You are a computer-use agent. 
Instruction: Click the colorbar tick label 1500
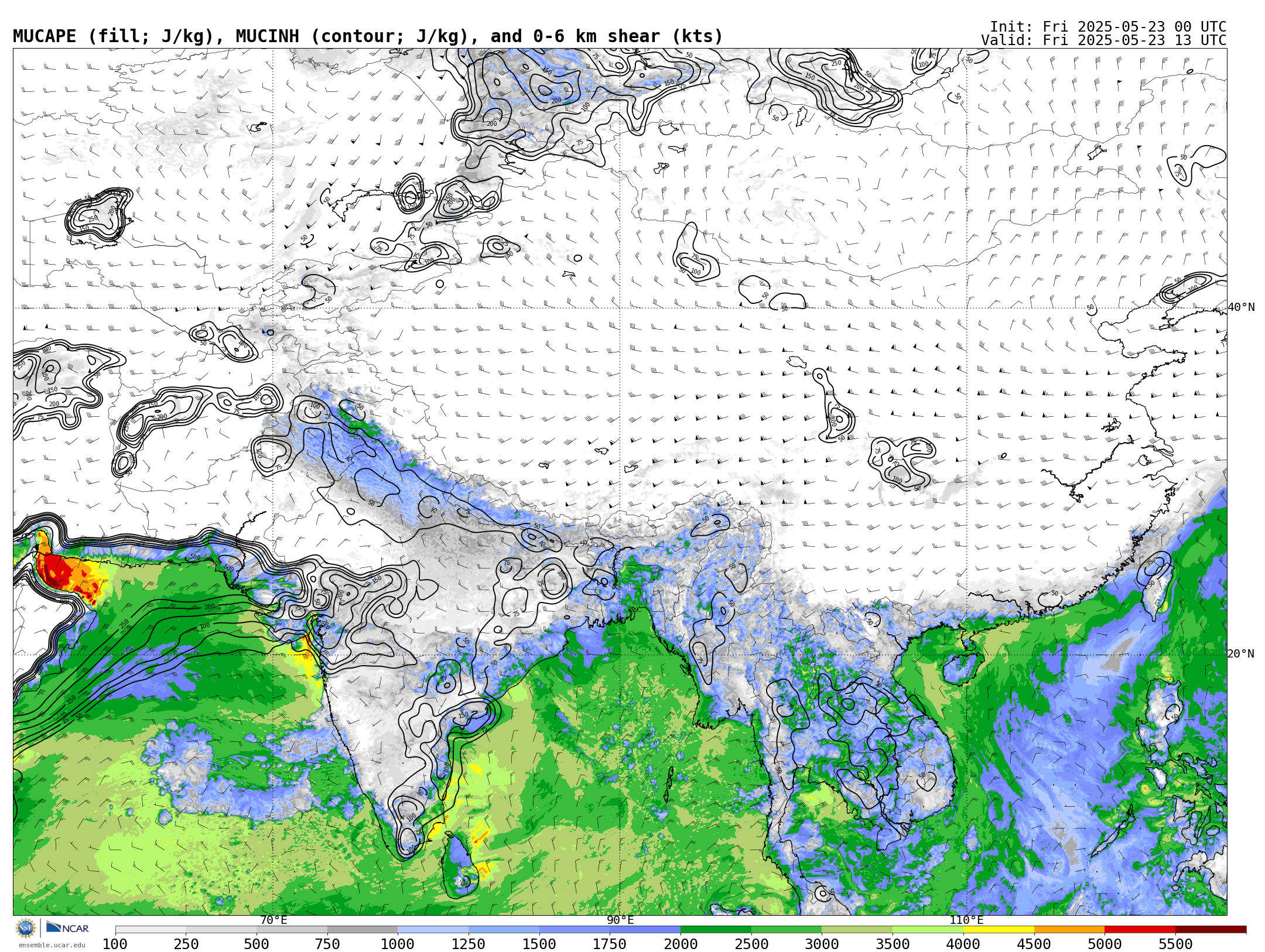click(x=539, y=944)
